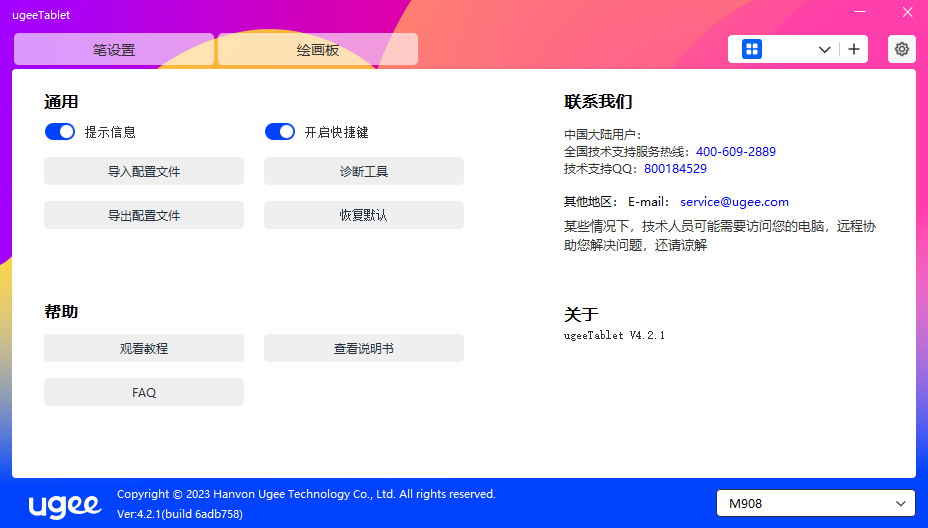Open the 观看教程 tutorial button

(144, 348)
